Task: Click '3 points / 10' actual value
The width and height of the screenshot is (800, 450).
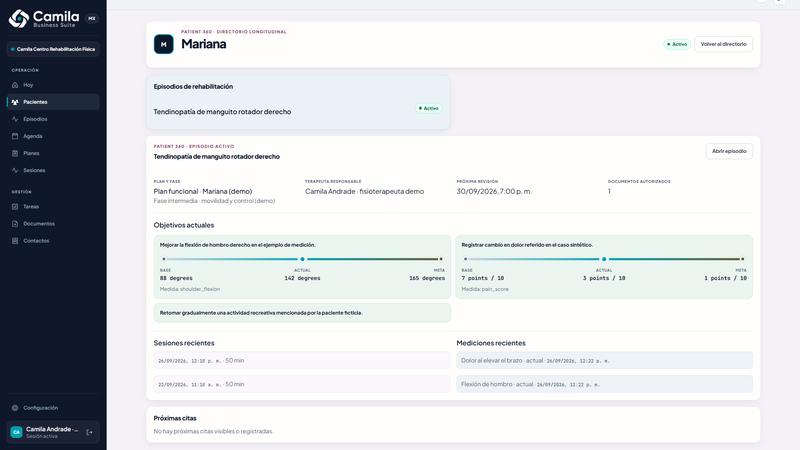Action: (604, 279)
